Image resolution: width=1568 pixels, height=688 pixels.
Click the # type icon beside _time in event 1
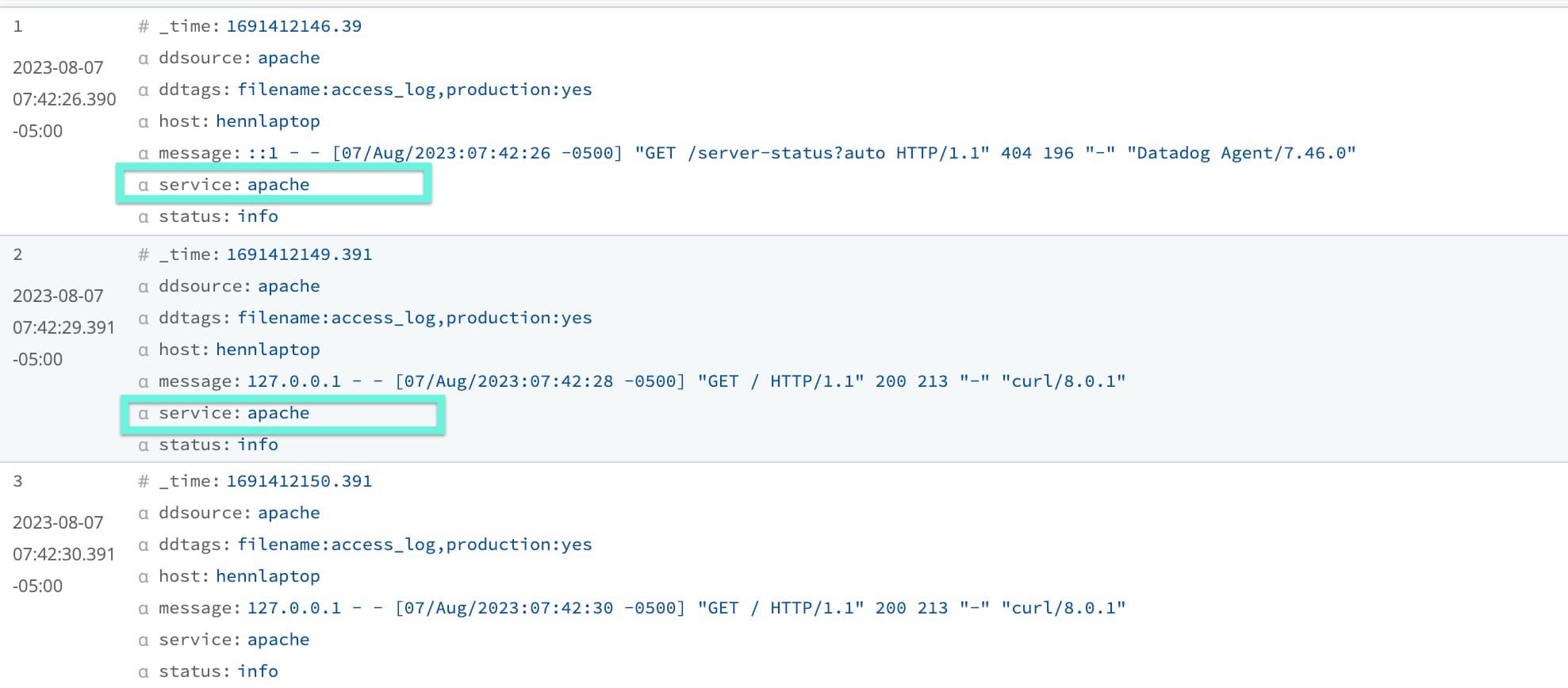pos(144,26)
